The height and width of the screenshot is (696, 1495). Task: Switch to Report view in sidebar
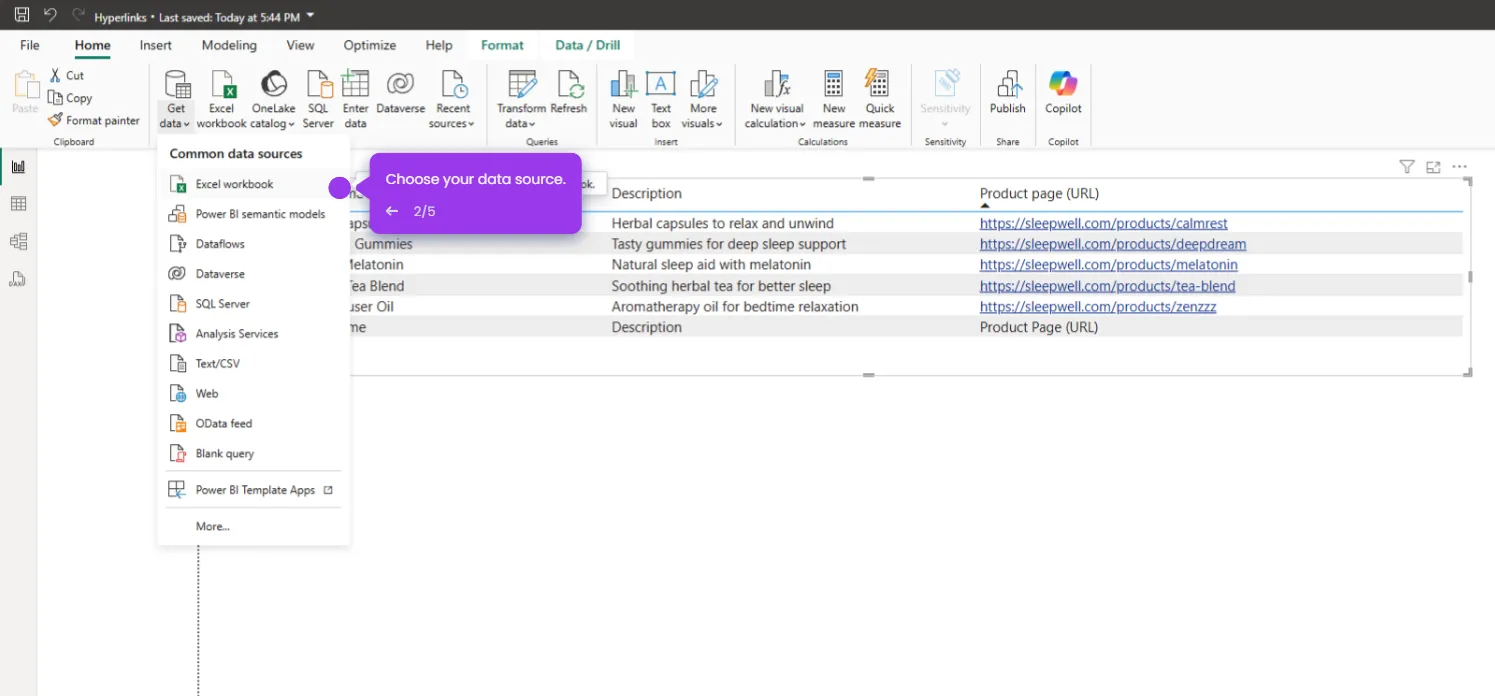tap(18, 167)
